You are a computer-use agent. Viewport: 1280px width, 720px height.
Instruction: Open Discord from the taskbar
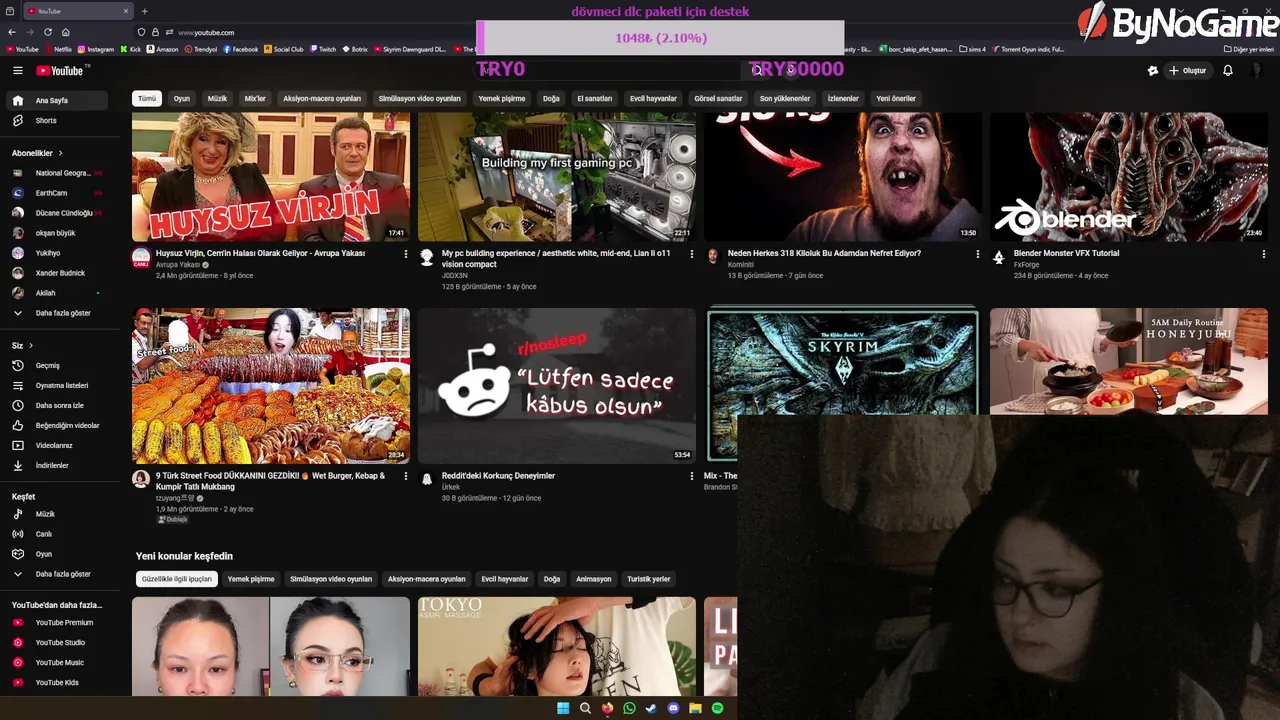[x=673, y=708]
